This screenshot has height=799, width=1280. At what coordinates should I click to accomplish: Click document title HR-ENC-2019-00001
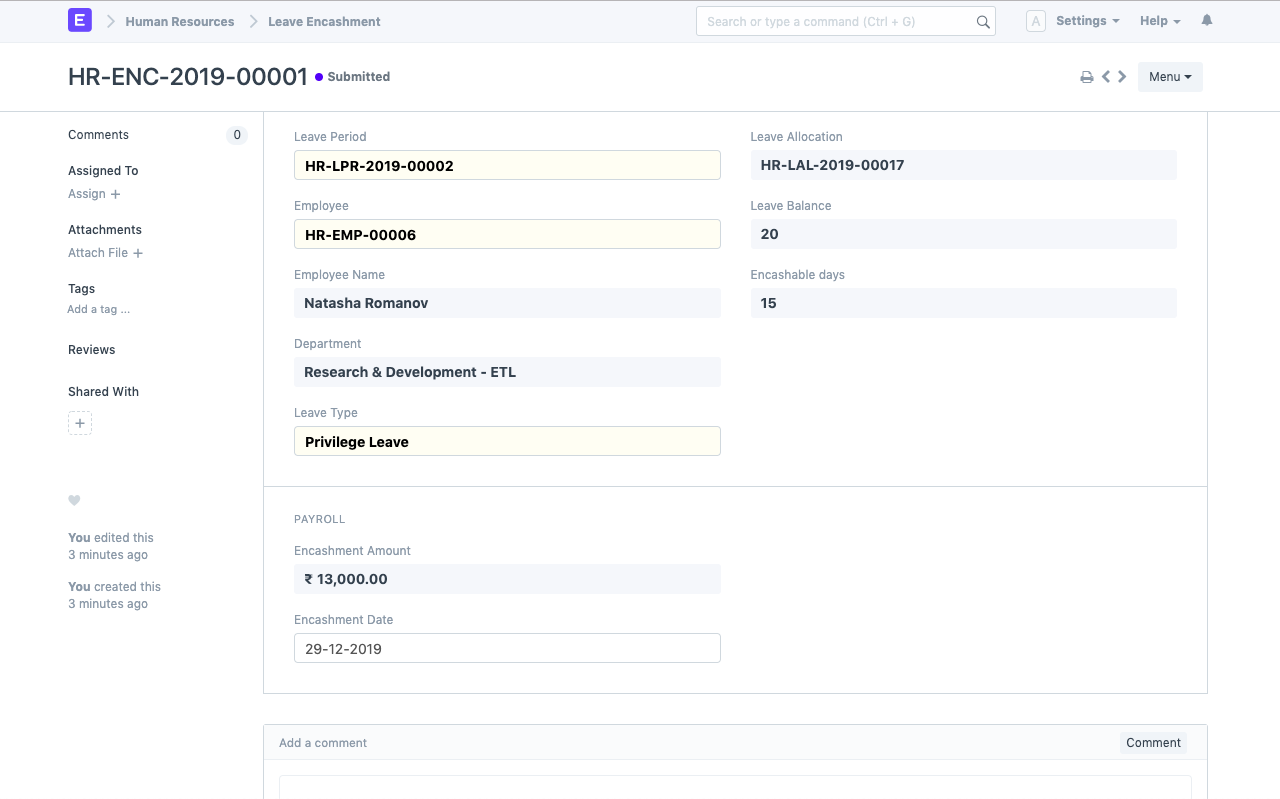pyautogui.click(x=188, y=77)
